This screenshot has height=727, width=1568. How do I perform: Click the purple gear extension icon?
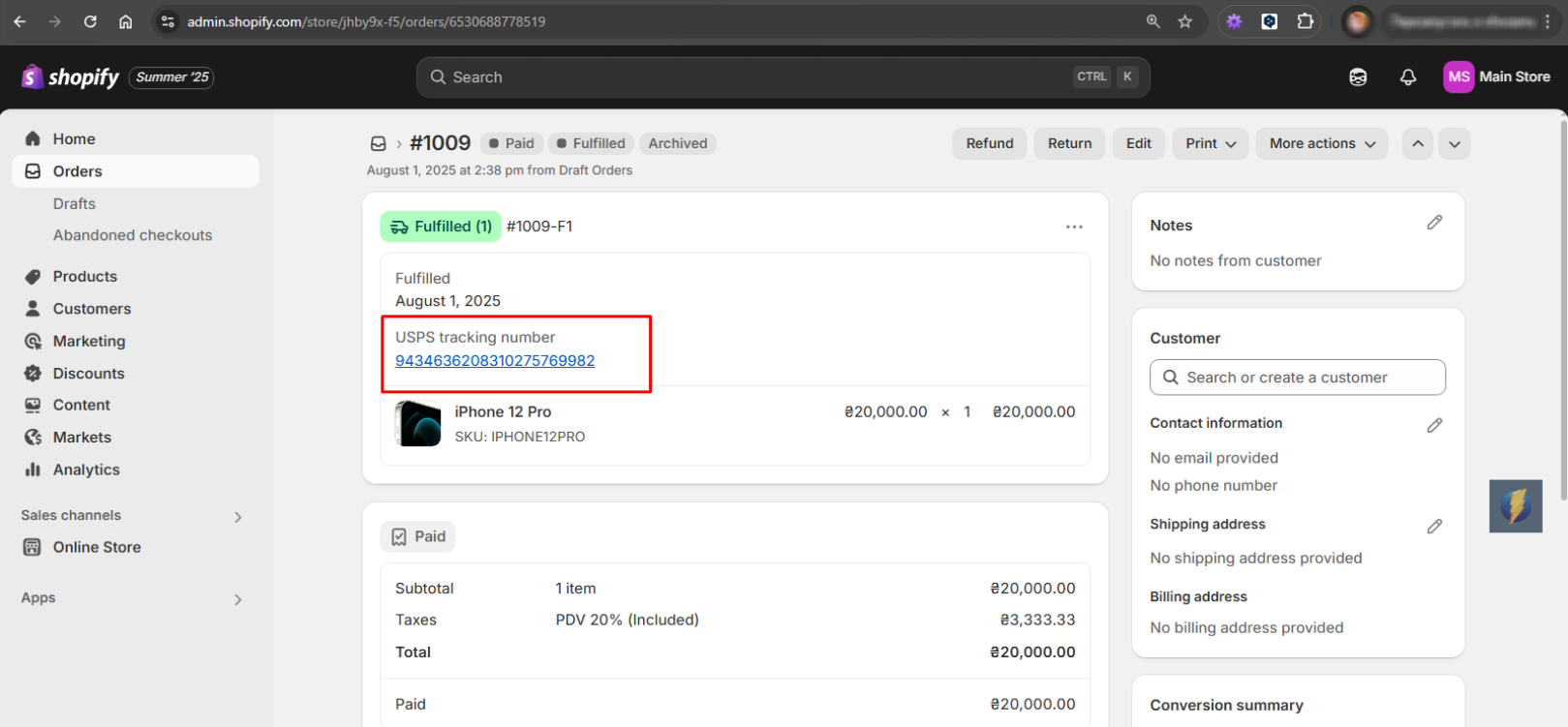coord(1234,21)
